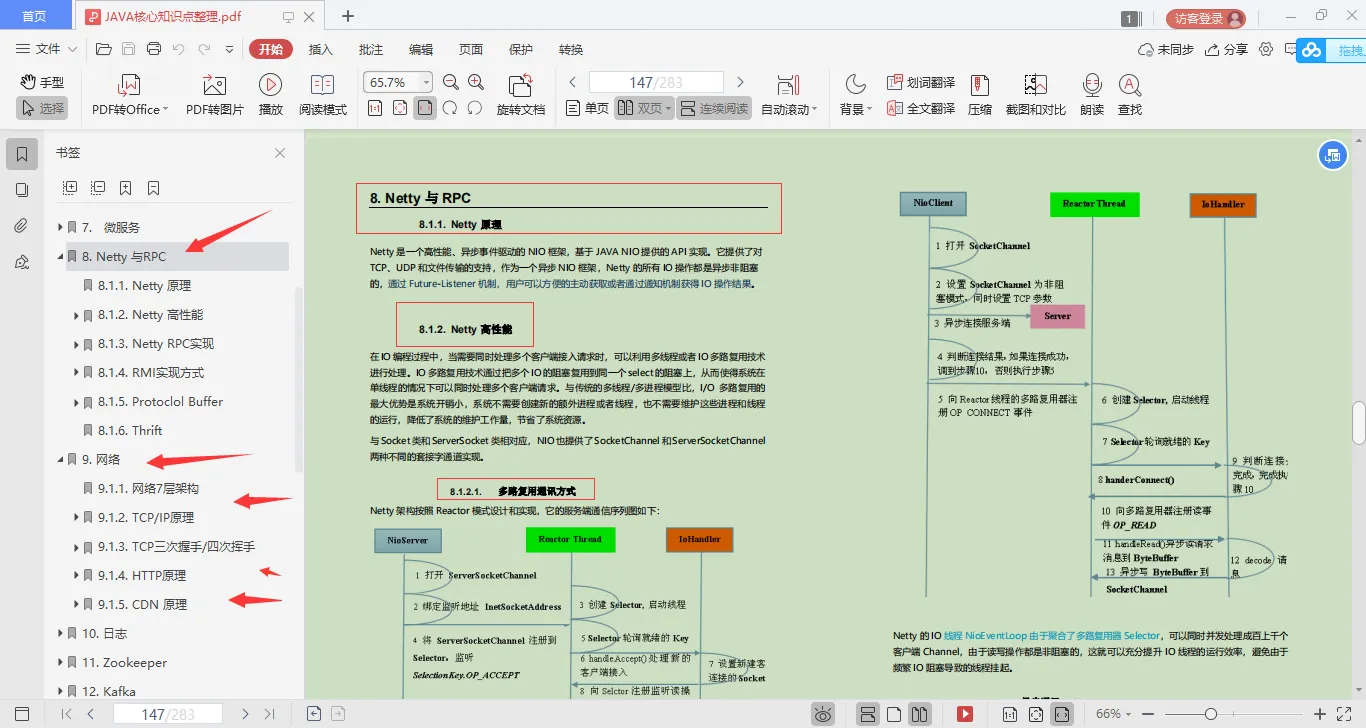Click the zoom out magnifier in toolbar

(x=451, y=82)
